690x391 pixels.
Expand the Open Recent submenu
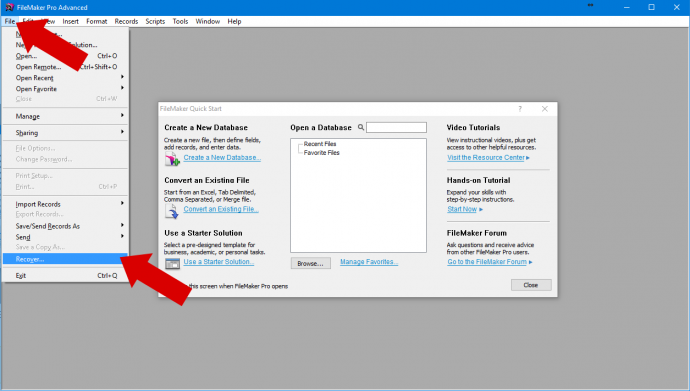66,78
